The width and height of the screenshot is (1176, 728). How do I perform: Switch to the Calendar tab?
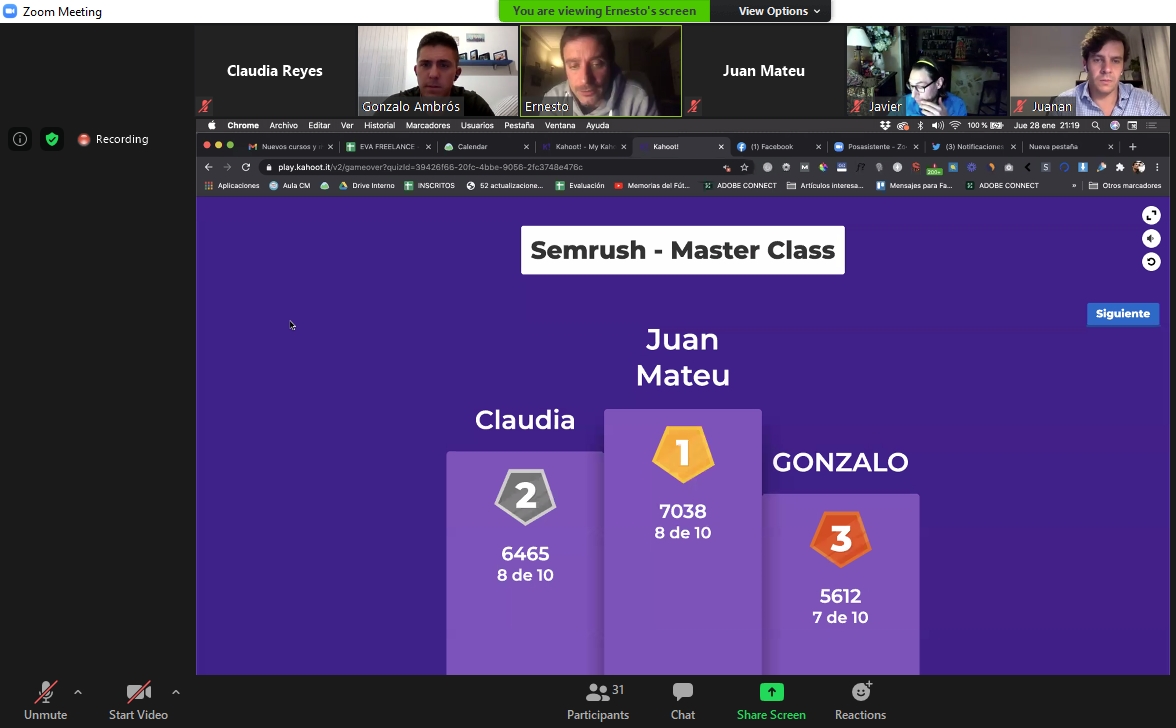click(x=486, y=146)
